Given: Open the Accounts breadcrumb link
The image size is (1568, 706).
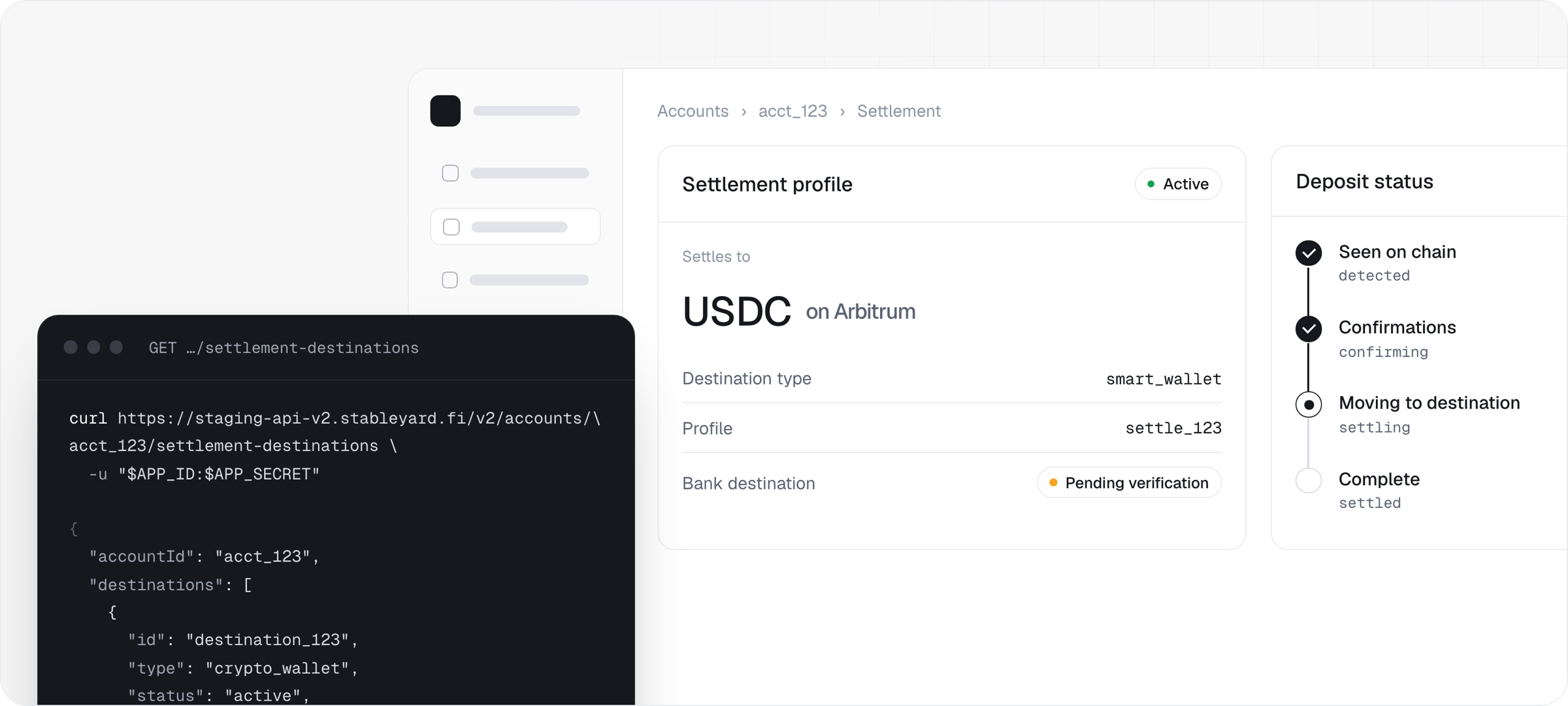Looking at the screenshot, I should click(x=693, y=111).
